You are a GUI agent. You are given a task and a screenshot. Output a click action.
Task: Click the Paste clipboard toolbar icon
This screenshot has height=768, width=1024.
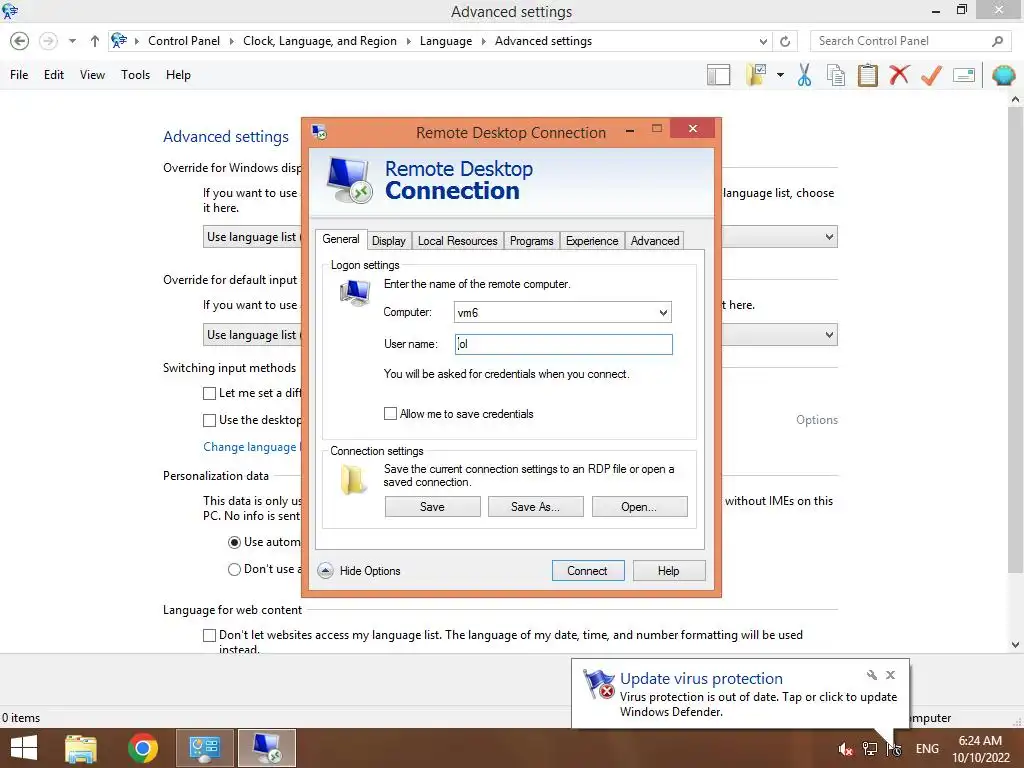coord(867,75)
